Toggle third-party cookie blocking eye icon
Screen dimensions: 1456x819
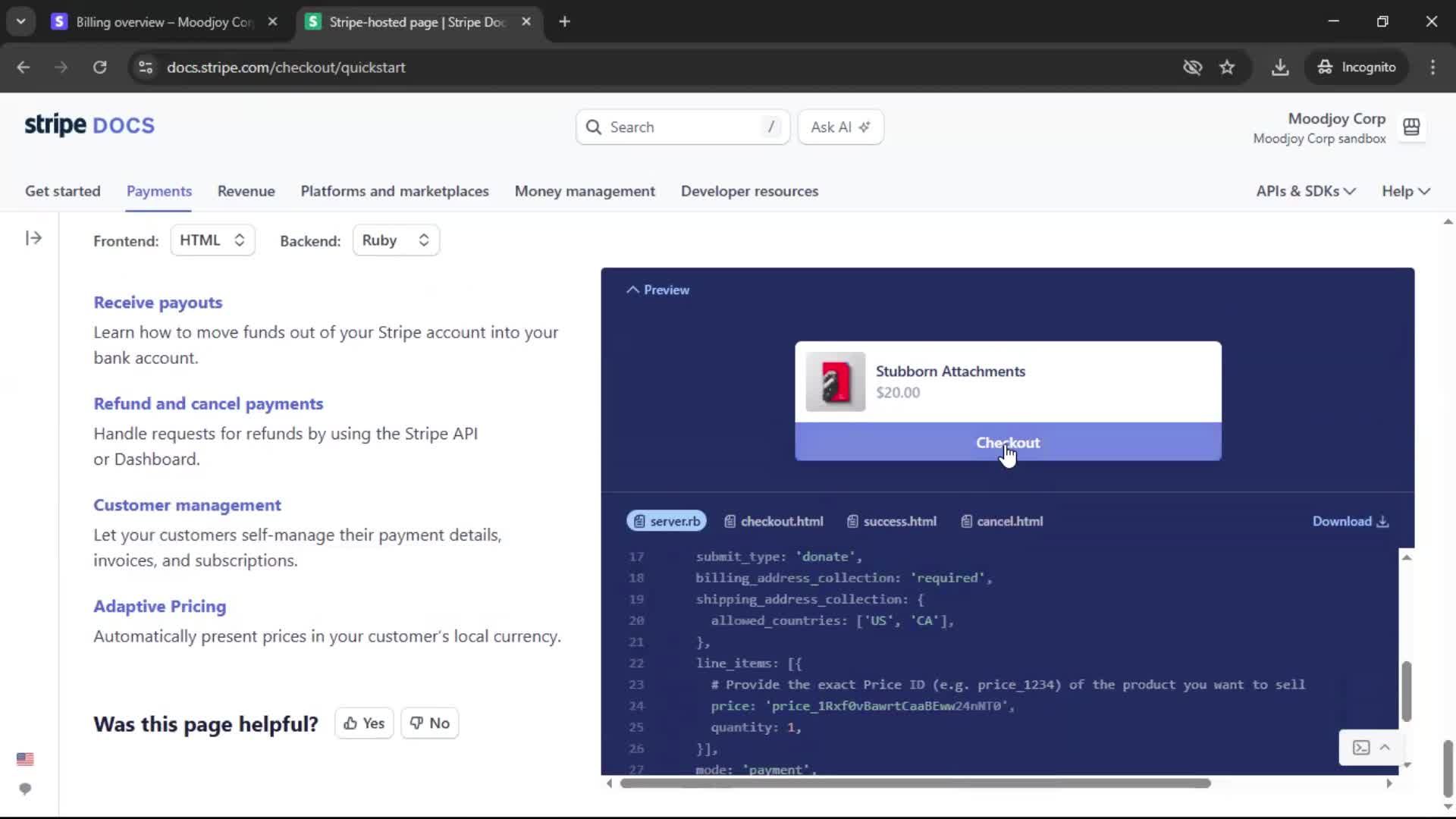[x=1192, y=67]
